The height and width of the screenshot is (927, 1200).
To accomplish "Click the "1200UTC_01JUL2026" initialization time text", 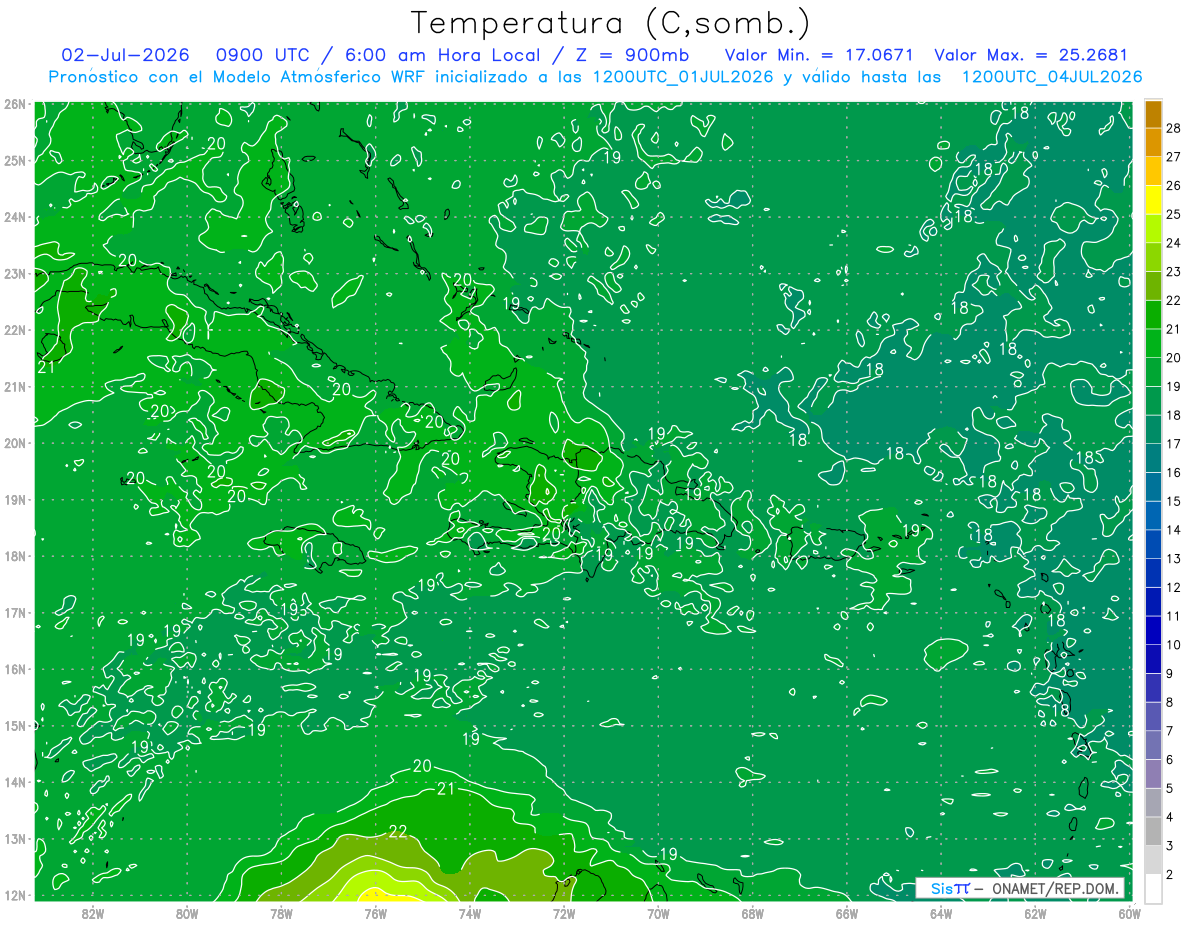I will click(683, 76).
